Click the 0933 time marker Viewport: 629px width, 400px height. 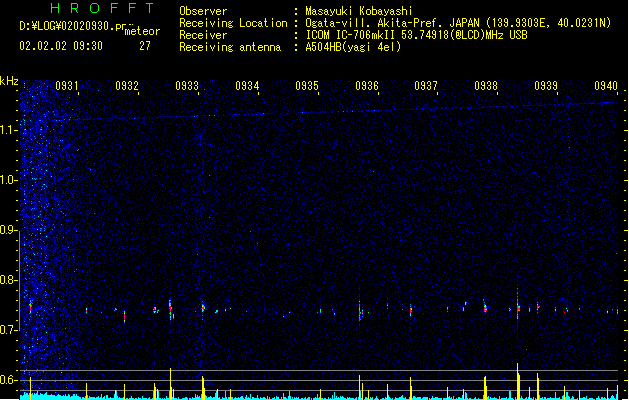coord(187,86)
